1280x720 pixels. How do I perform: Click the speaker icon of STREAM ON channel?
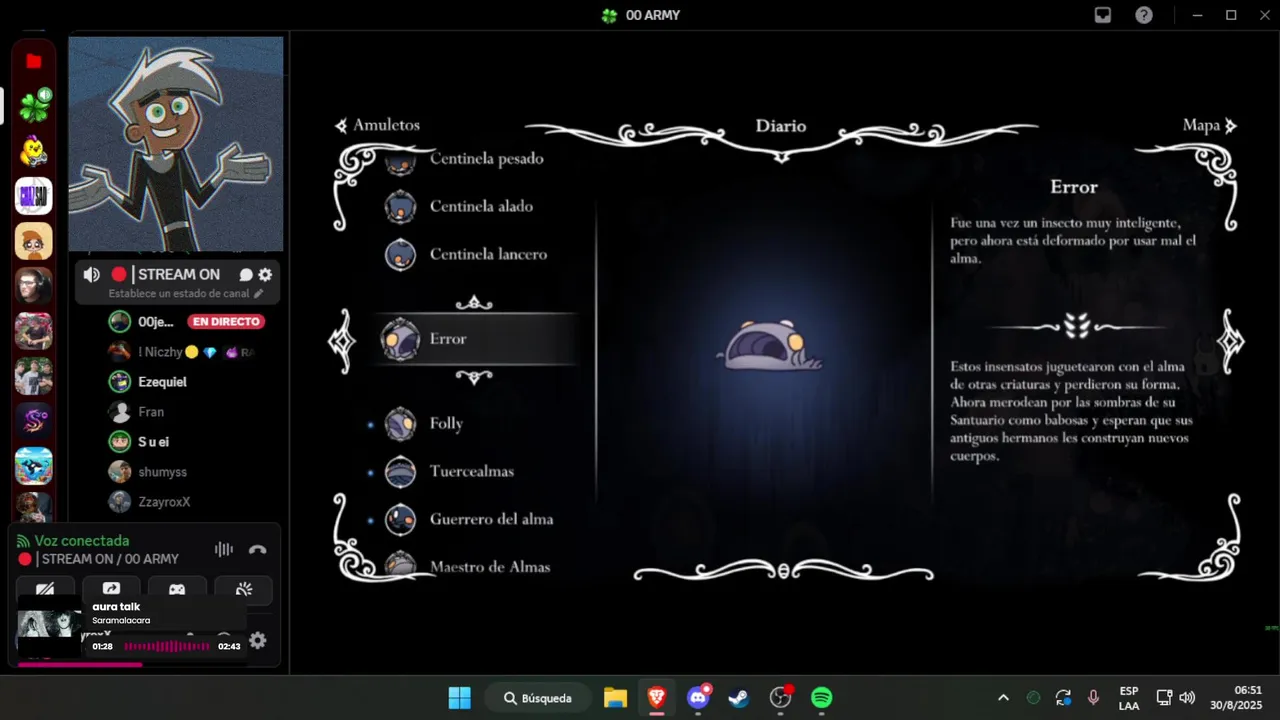tap(91, 275)
